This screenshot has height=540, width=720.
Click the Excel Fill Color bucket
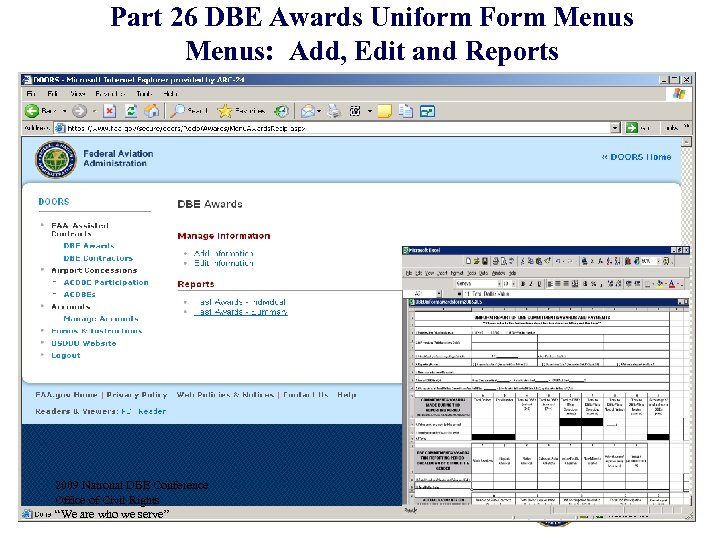(660, 284)
